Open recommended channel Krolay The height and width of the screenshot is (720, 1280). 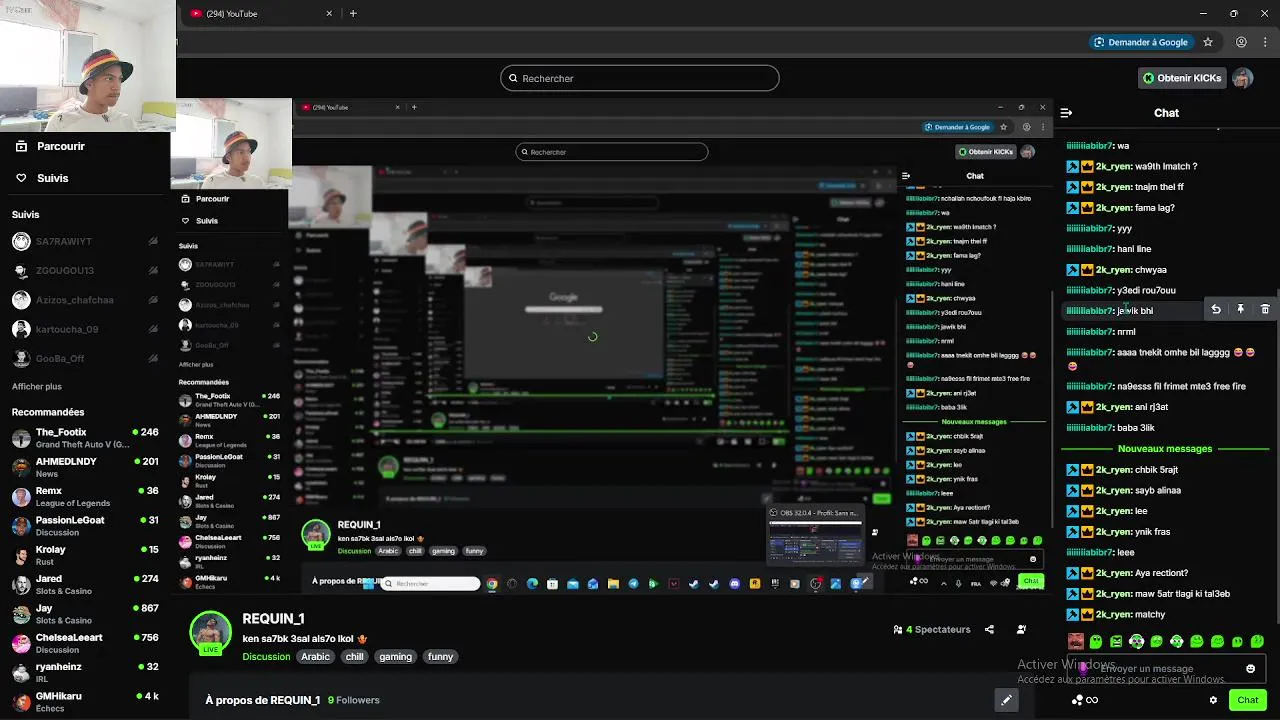coord(85,555)
